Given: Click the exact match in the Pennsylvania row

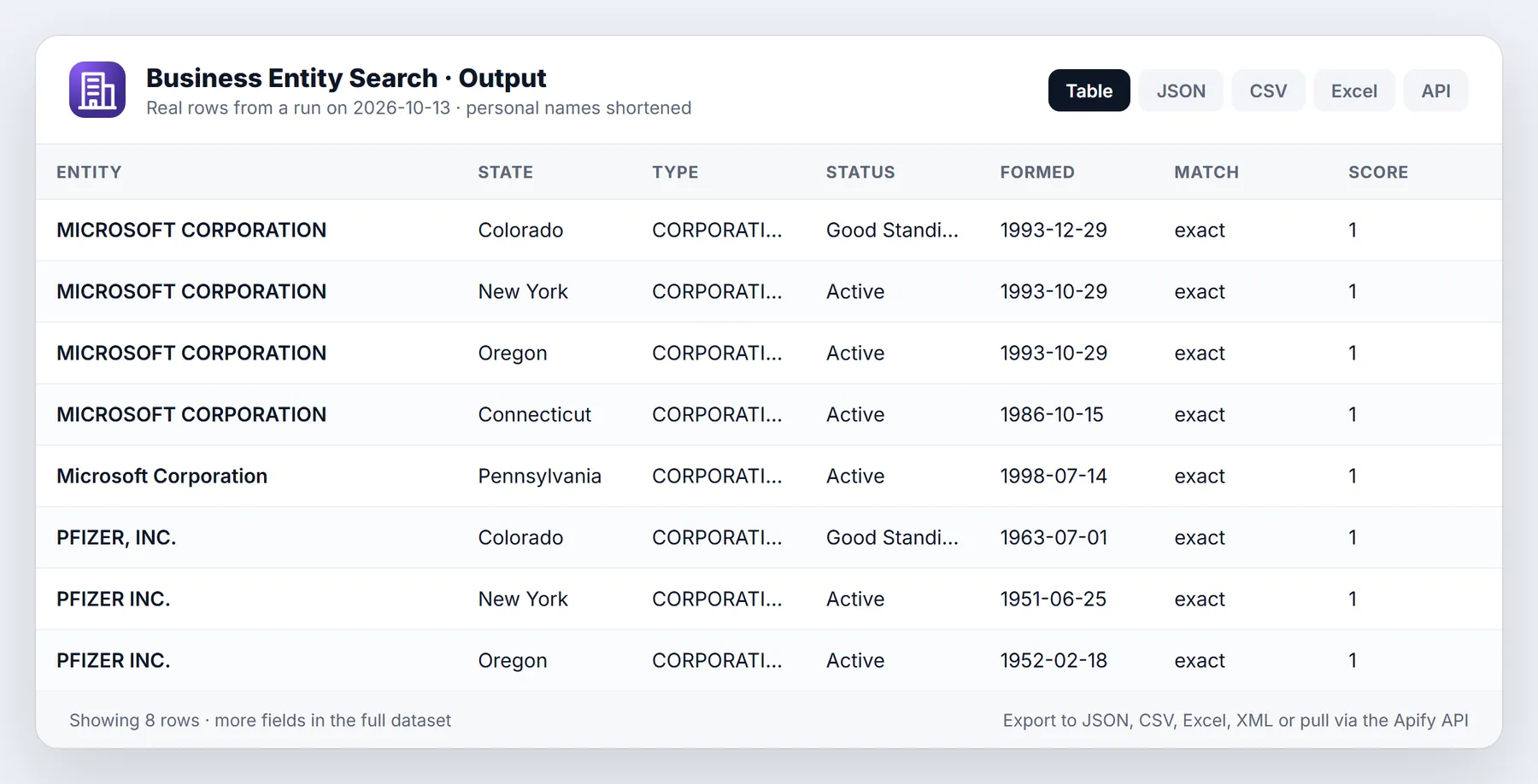Looking at the screenshot, I should [x=1200, y=476].
